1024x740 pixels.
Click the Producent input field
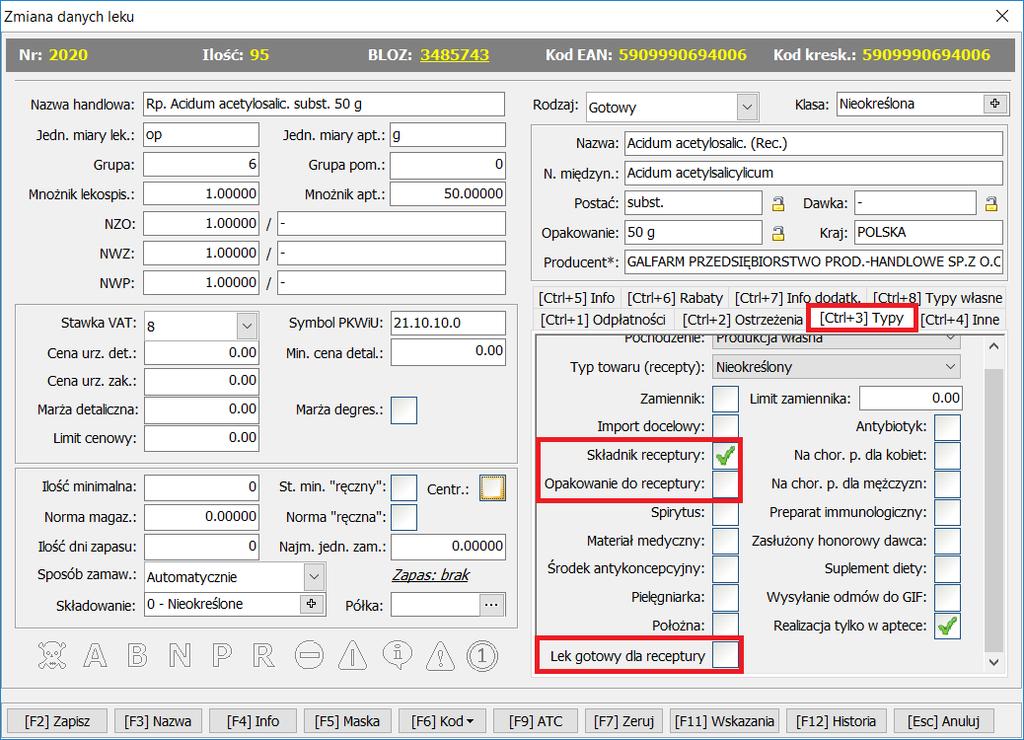[x=813, y=262]
